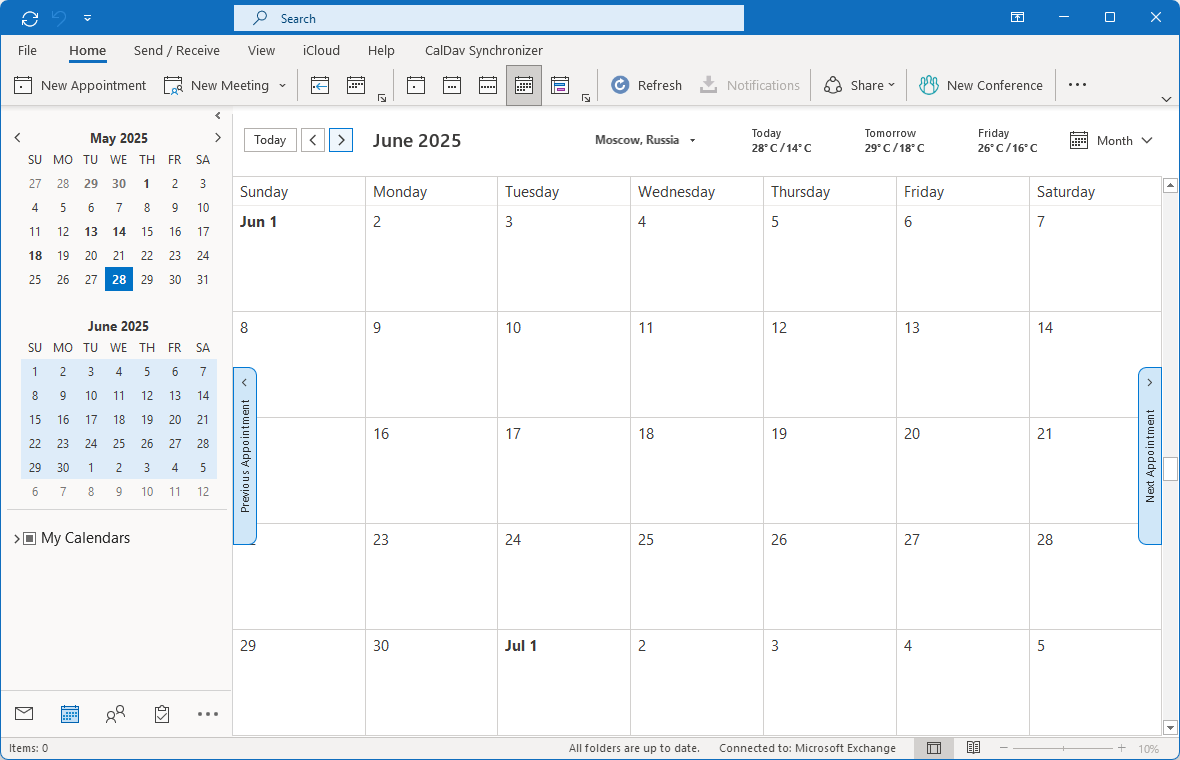Select May 28 in the mini calendar
This screenshot has height=760, width=1180.
point(119,279)
